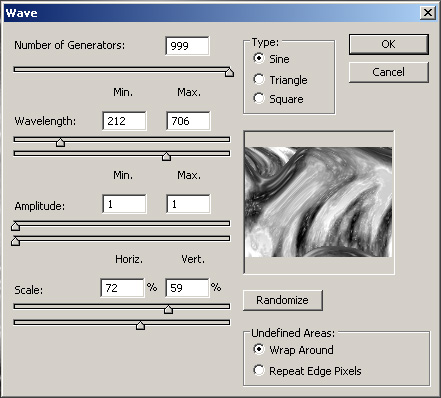Viewport: 441px width, 398px height.
Task: Click the Wavelength minimum slider handle
Action: click(60, 142)
